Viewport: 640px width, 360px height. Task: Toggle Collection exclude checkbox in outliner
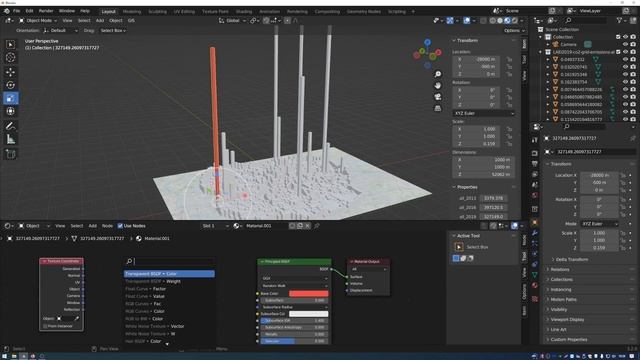click(618, 37)
